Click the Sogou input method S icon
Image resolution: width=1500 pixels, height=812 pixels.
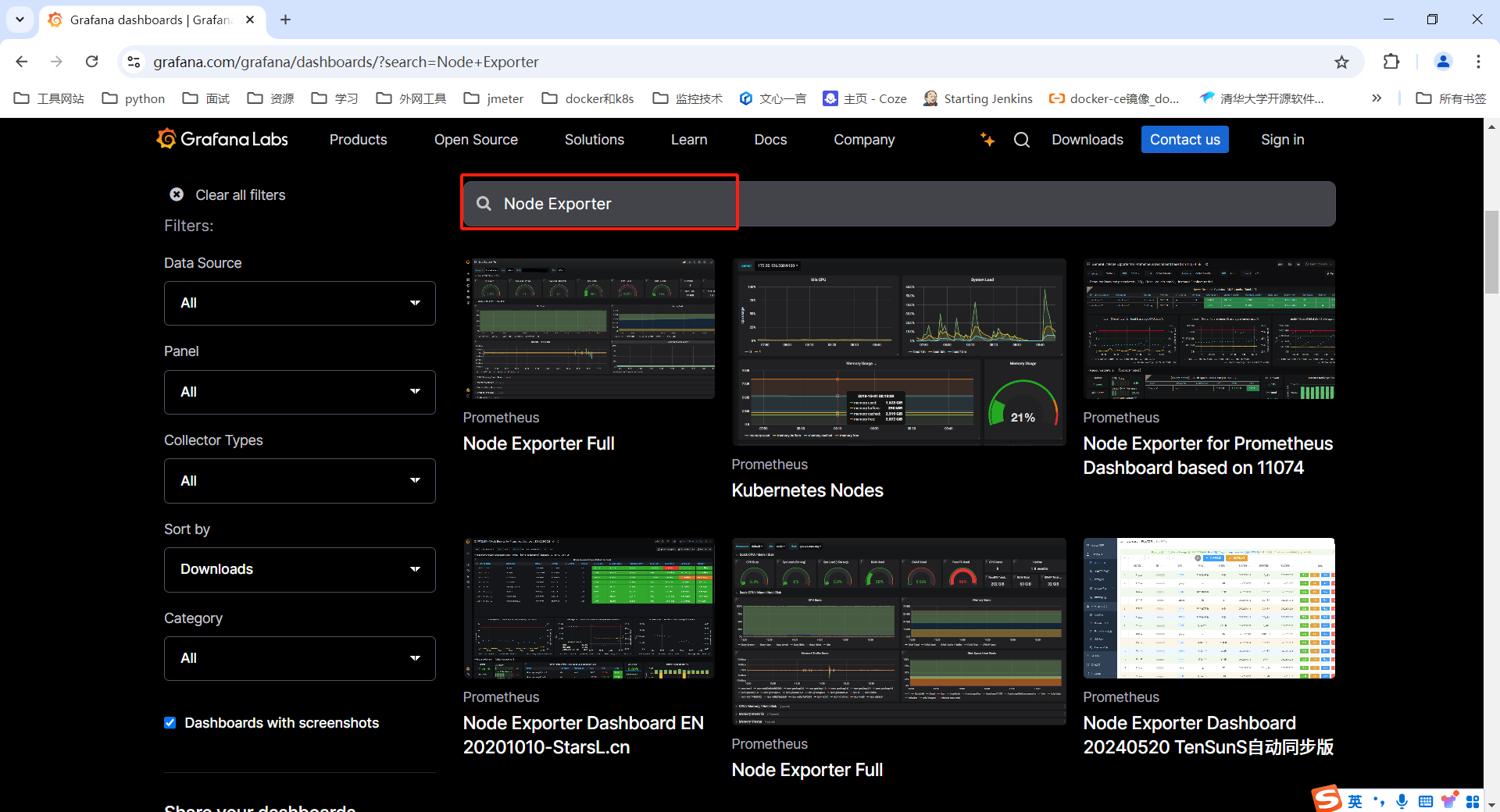[1327, 799]
